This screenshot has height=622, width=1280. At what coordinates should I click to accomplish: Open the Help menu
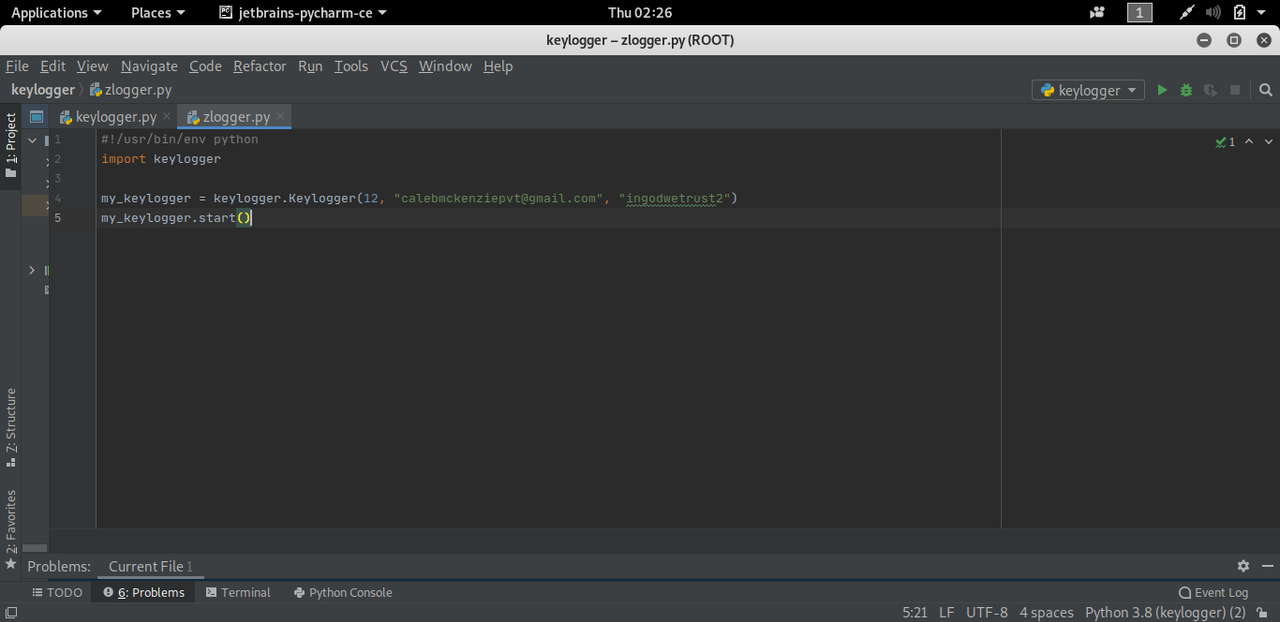498,66
